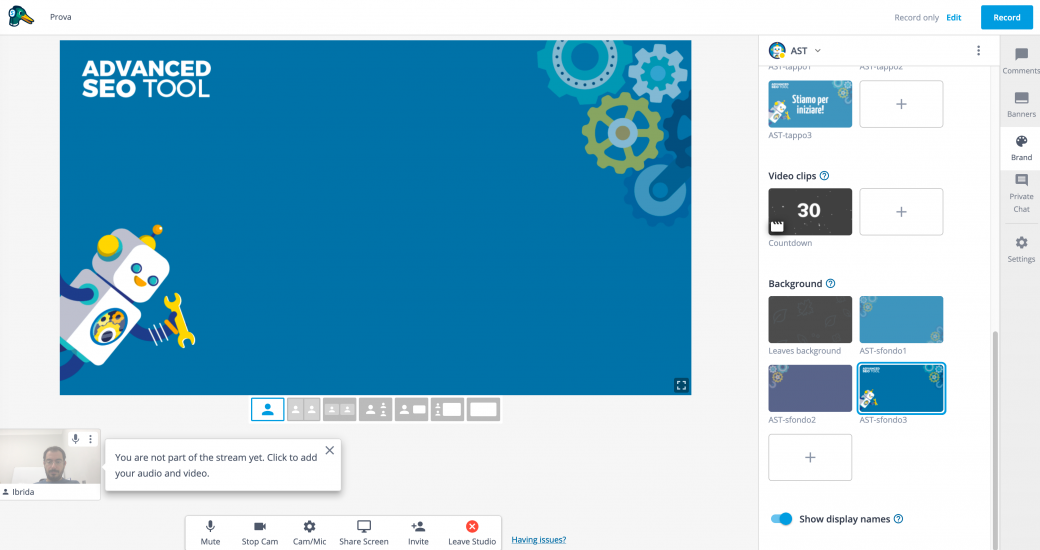The width and height of the screenshot is (1040, 550).
Task: Select the AST-sfondo3 background thumbnail
Action: pos(901,388)
